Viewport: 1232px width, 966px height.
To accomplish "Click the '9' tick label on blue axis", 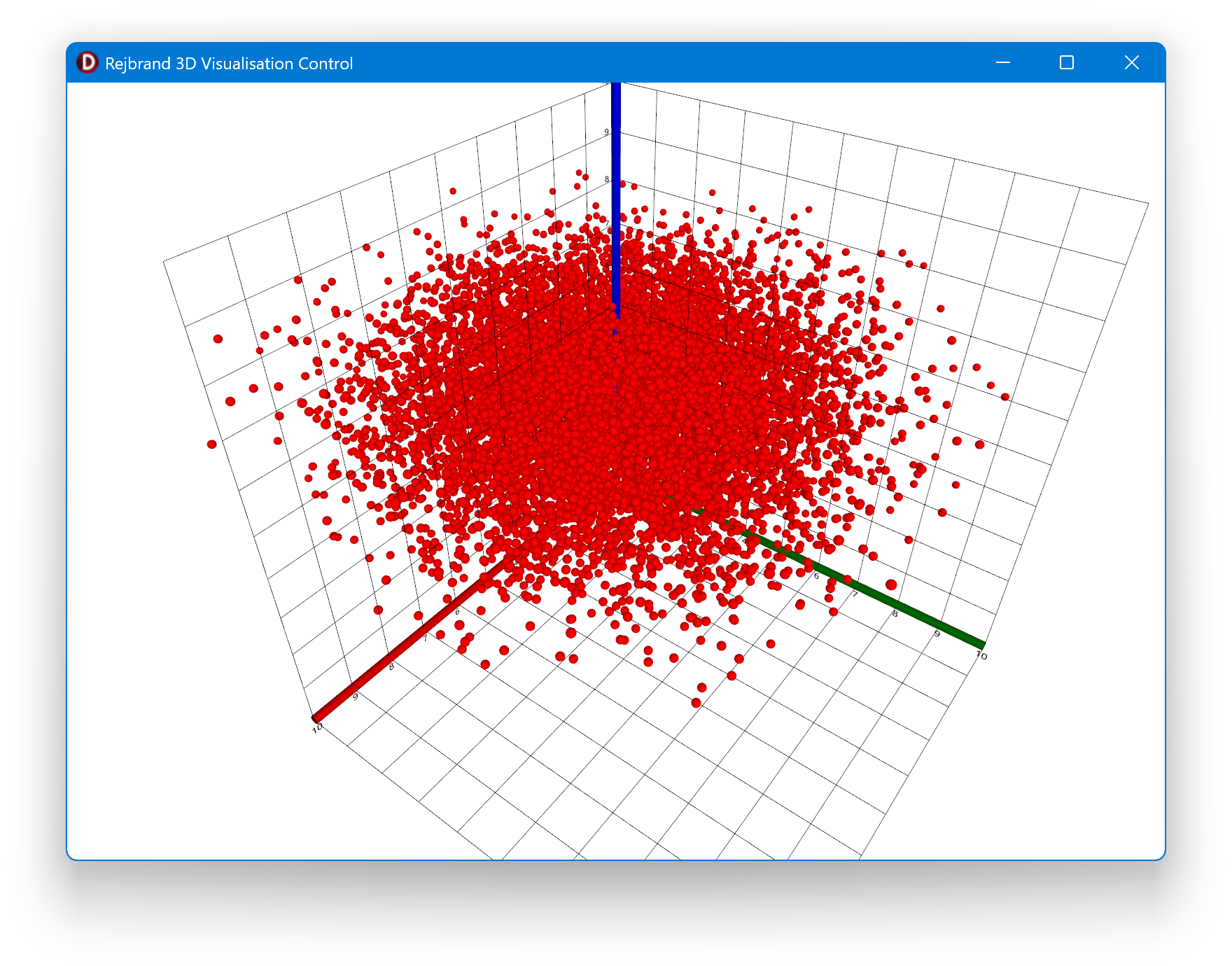I will pyautogui.click(x=606, y=132).
